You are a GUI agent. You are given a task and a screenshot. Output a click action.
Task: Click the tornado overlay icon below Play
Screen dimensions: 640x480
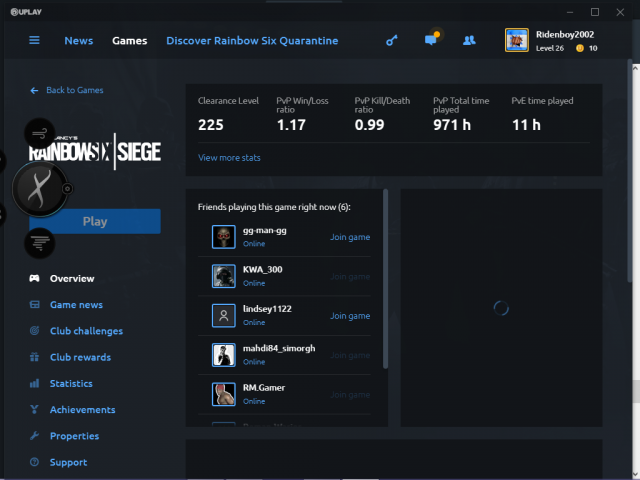(40, 243)
